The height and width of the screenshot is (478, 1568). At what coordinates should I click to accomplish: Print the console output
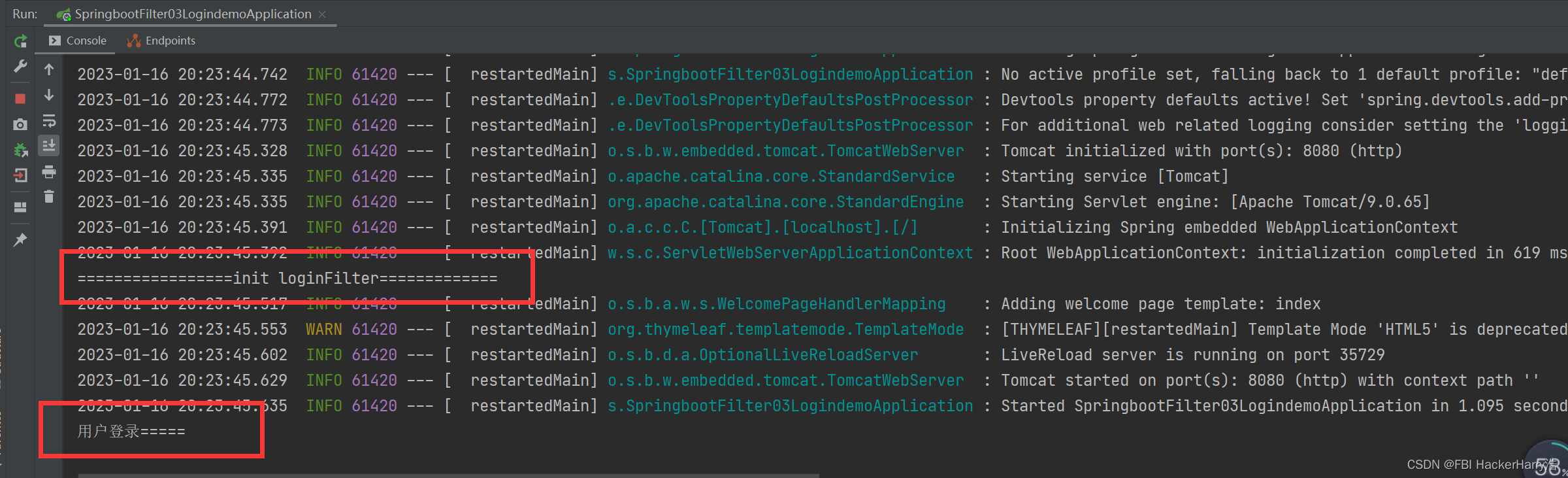click(49, 172)
